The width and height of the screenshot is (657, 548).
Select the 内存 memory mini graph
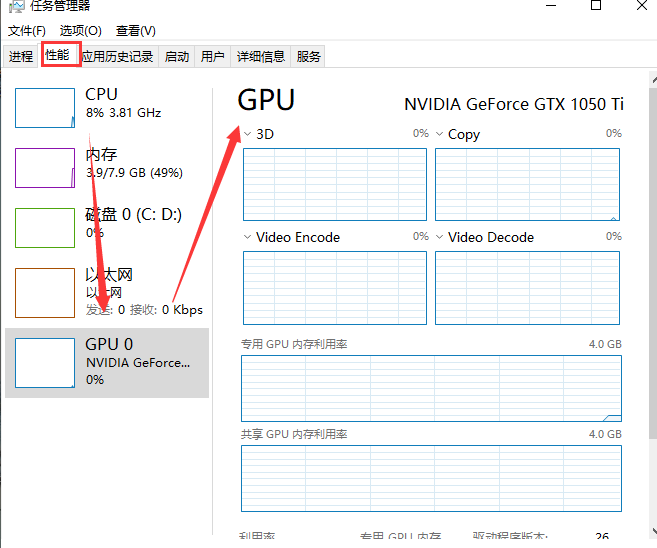click(45, 168)
